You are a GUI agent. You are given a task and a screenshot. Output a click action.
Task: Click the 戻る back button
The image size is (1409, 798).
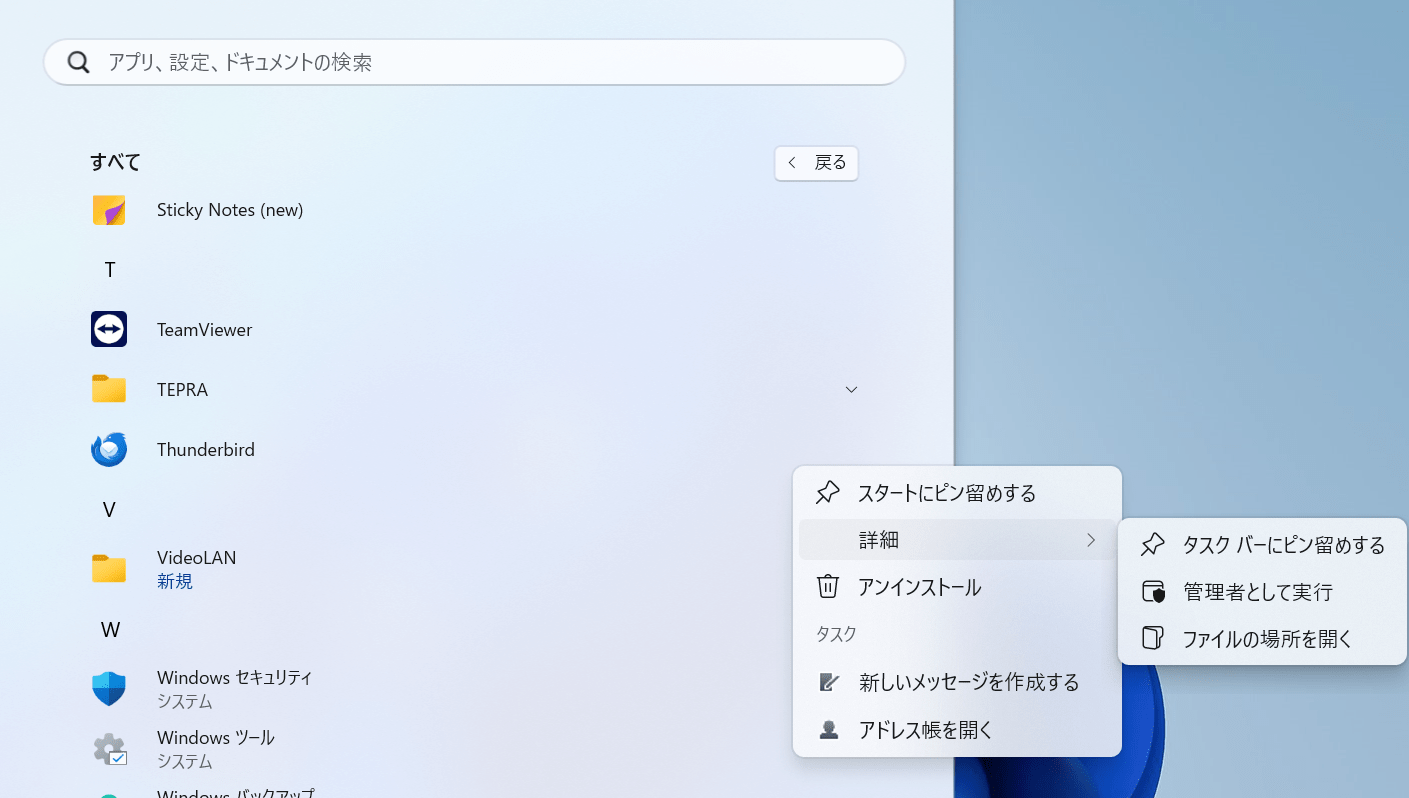pyautogui.click(x=816, y=163)
